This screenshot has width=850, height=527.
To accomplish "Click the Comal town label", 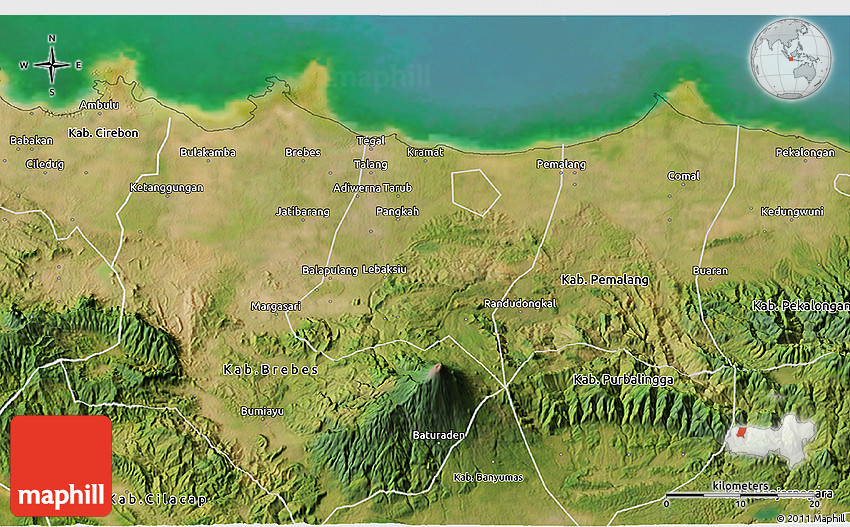I will [684, 176].
